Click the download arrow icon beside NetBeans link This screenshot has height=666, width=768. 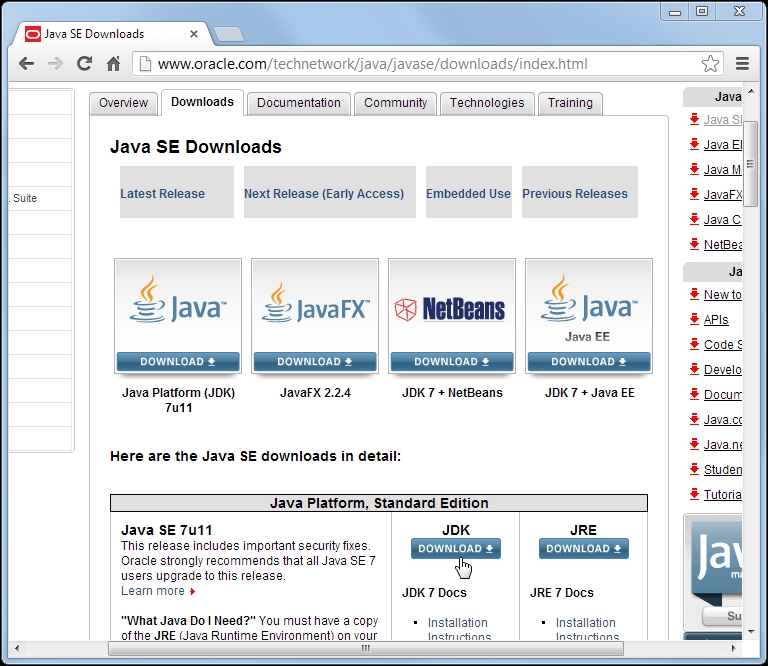pos(694,243)
